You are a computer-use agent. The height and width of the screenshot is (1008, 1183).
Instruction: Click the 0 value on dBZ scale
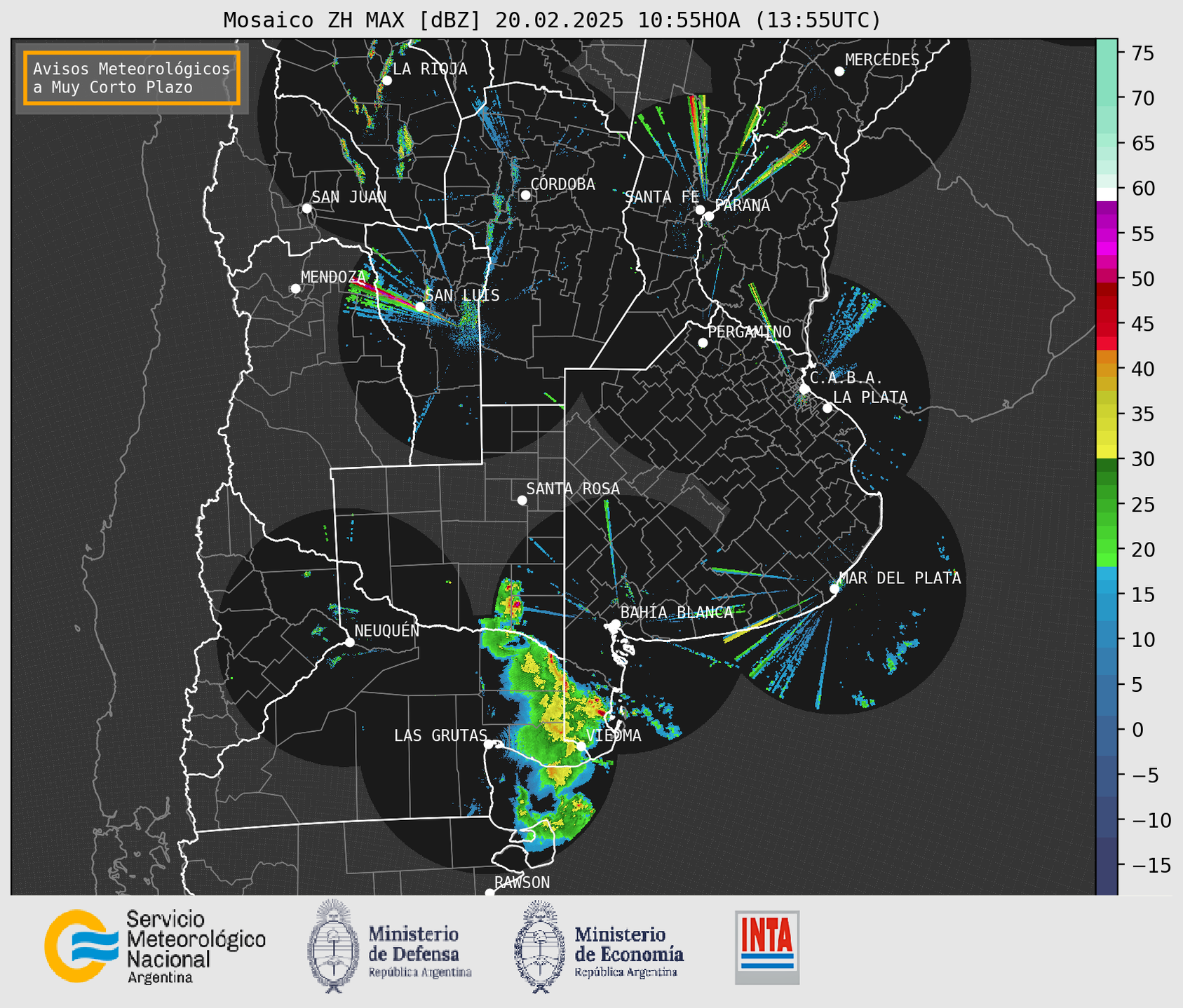tap(1137, 730)
